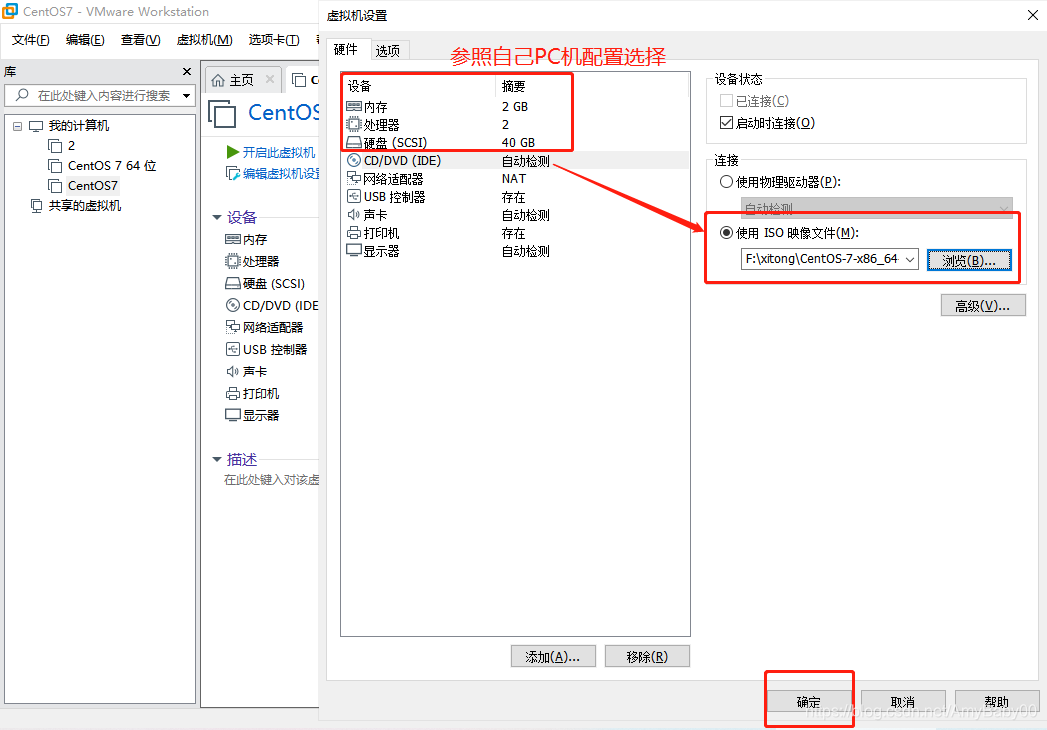The image size is (1047, 730).
Task: Switch to the 硬件 tab in settings dialog
Action: [x=346, y=49]
